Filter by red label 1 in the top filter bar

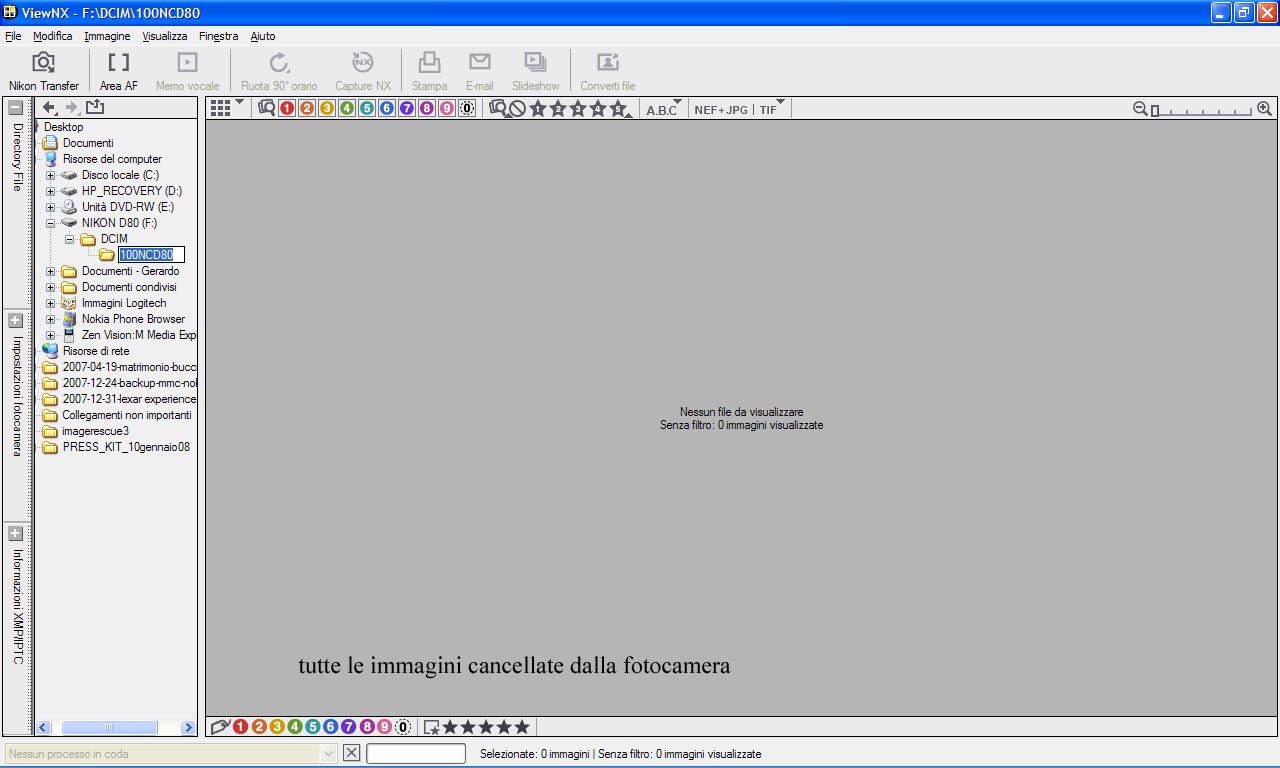pyautogui.click(x=287, y=108)
